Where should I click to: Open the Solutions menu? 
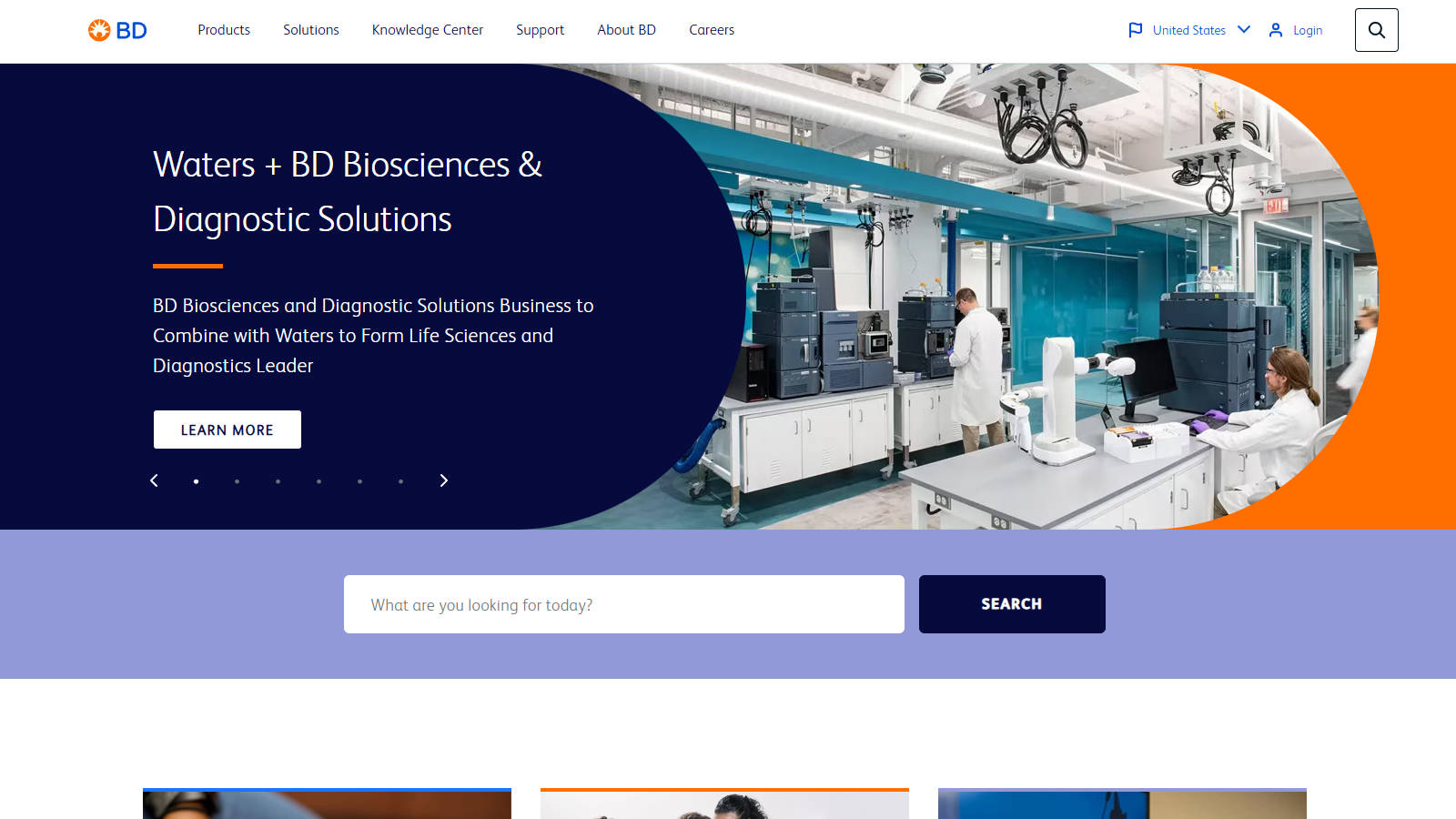311,30
